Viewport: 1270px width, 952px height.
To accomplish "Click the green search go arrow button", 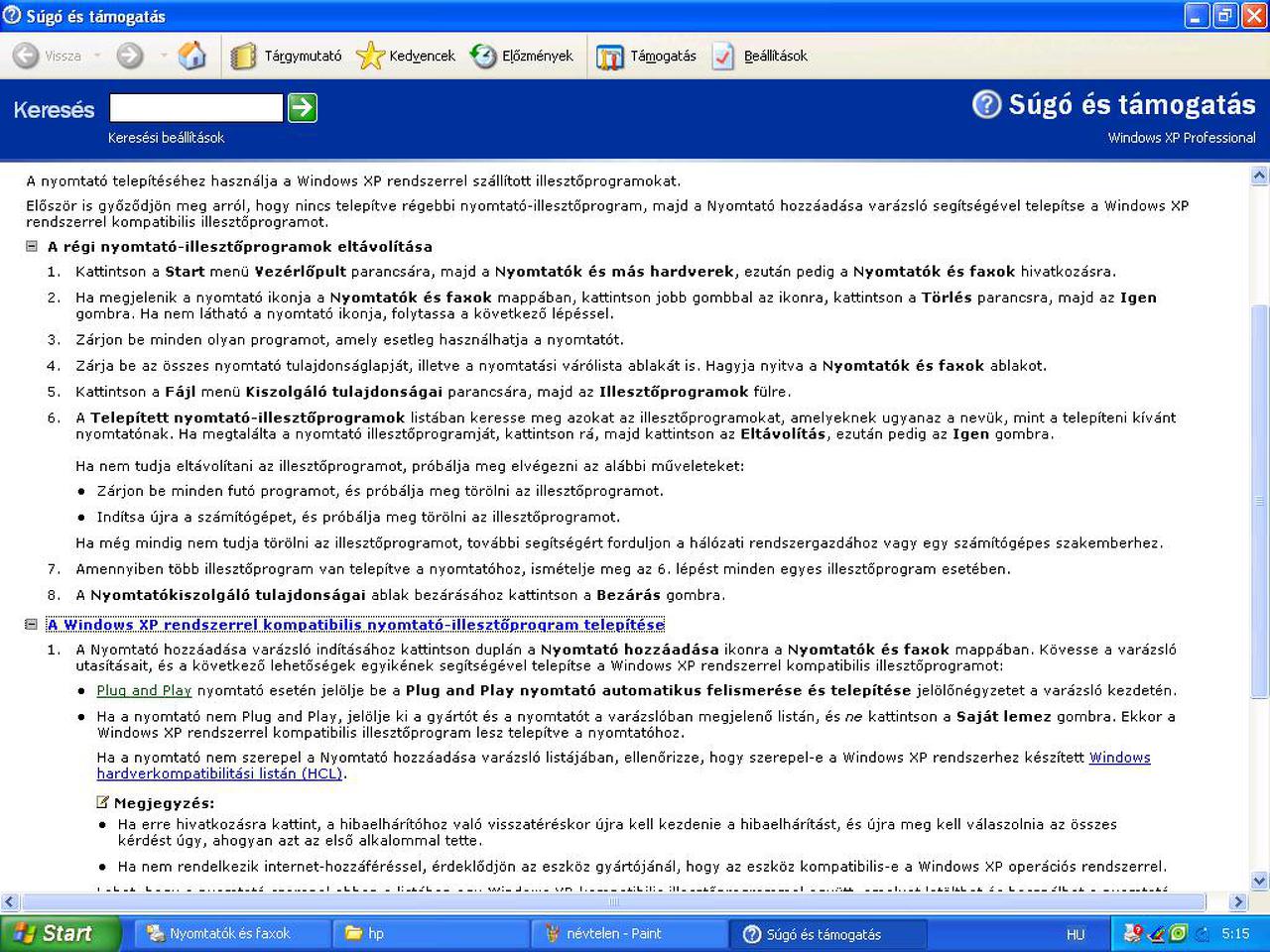I will coord(303,107).
